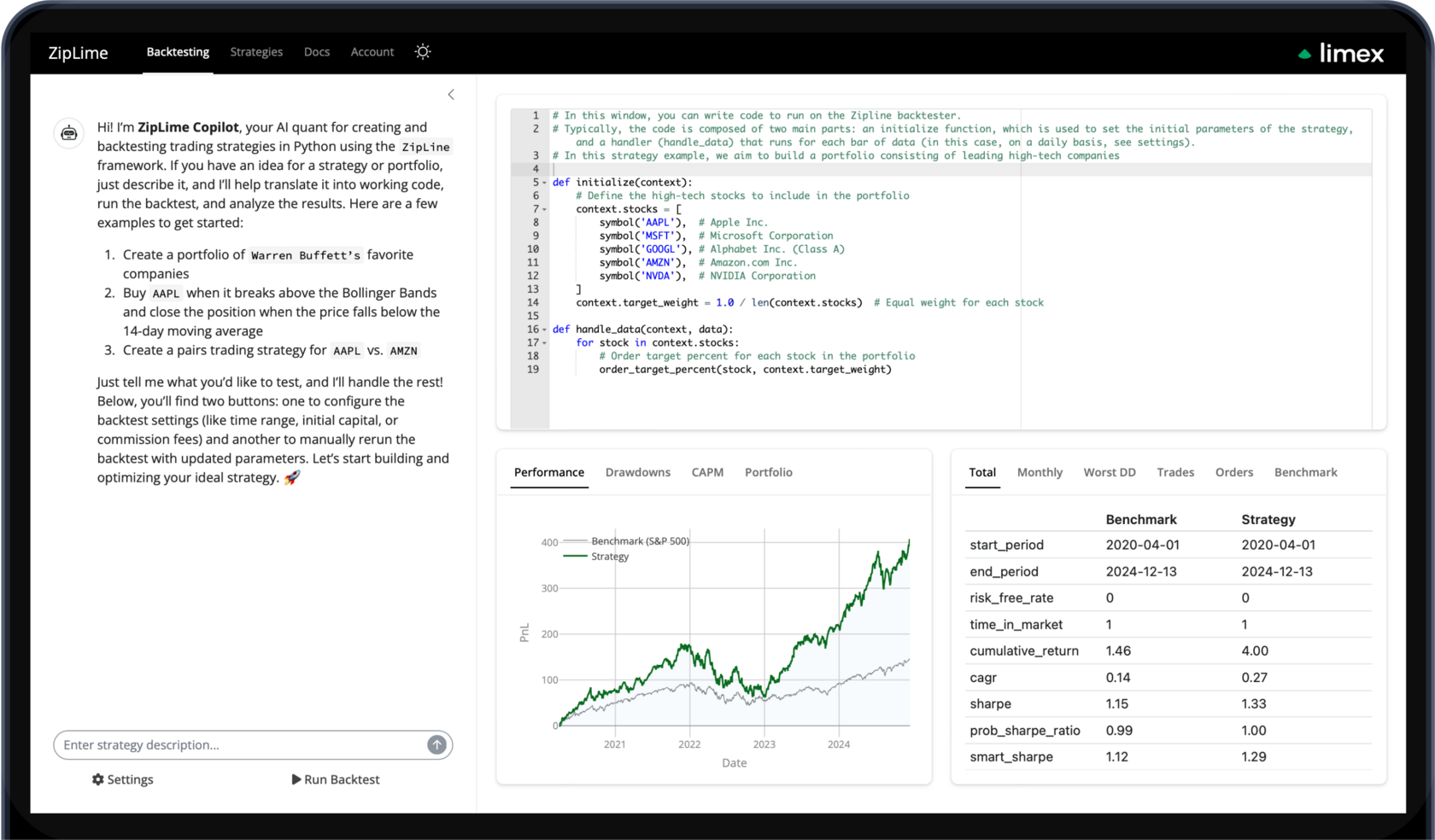Open the Docs page
The image size is (1435, 840).
tap(317, 51)
